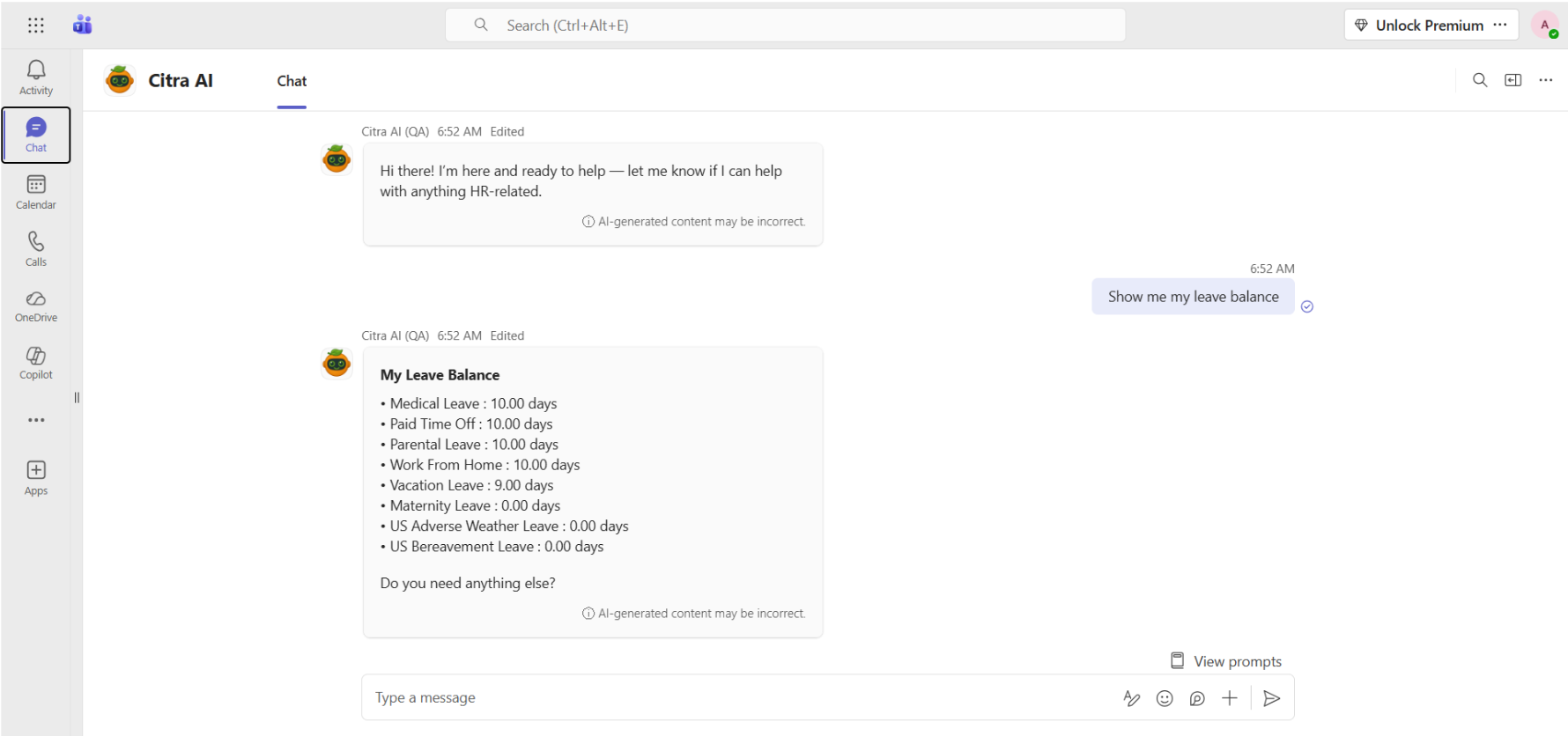This screenshot has width=1568, height=736.
Task: Click the View prompts notebook icon
Action: coord(1177,660)
